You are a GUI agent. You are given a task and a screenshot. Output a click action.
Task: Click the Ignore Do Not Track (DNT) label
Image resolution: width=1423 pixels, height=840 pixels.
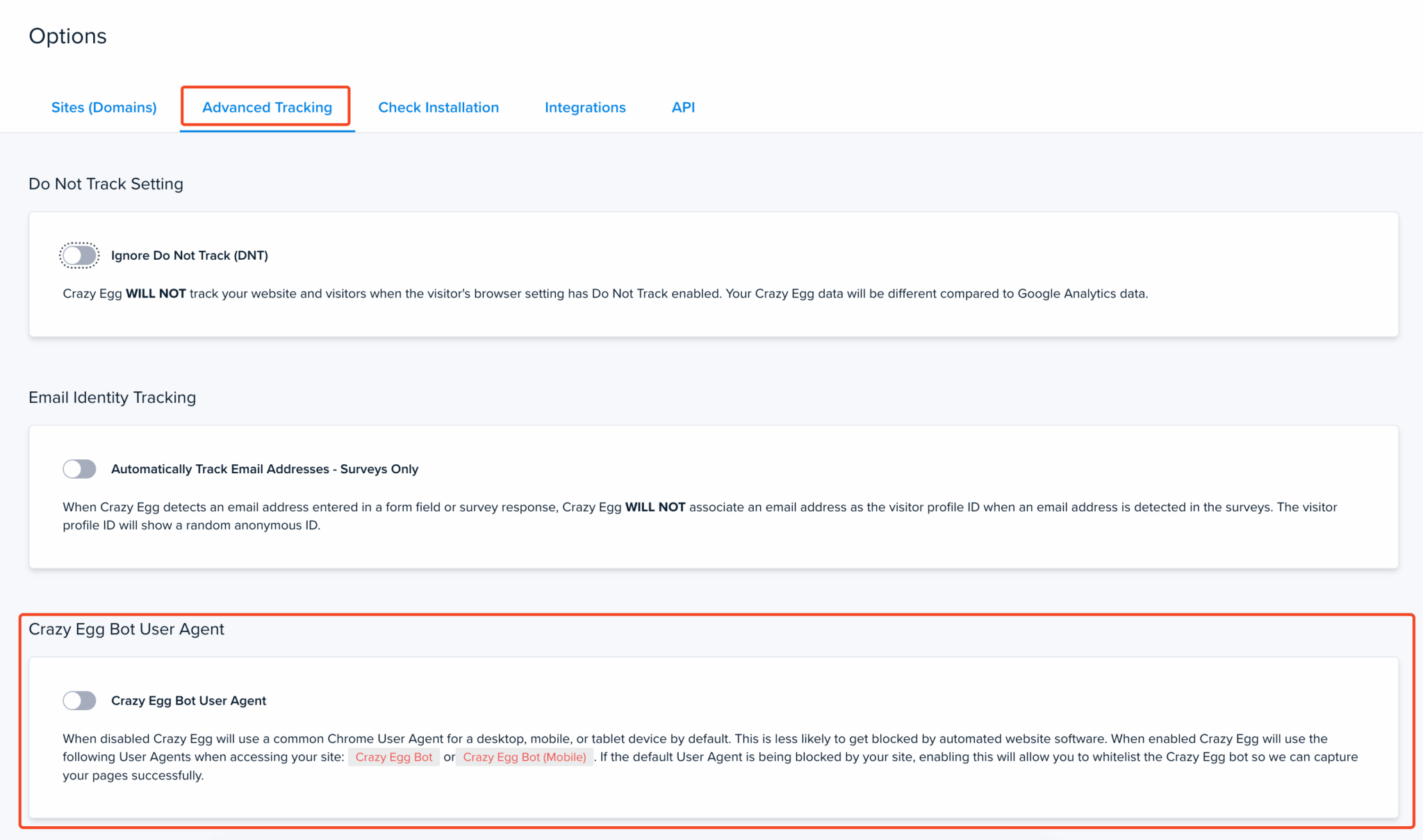[189, 255]
